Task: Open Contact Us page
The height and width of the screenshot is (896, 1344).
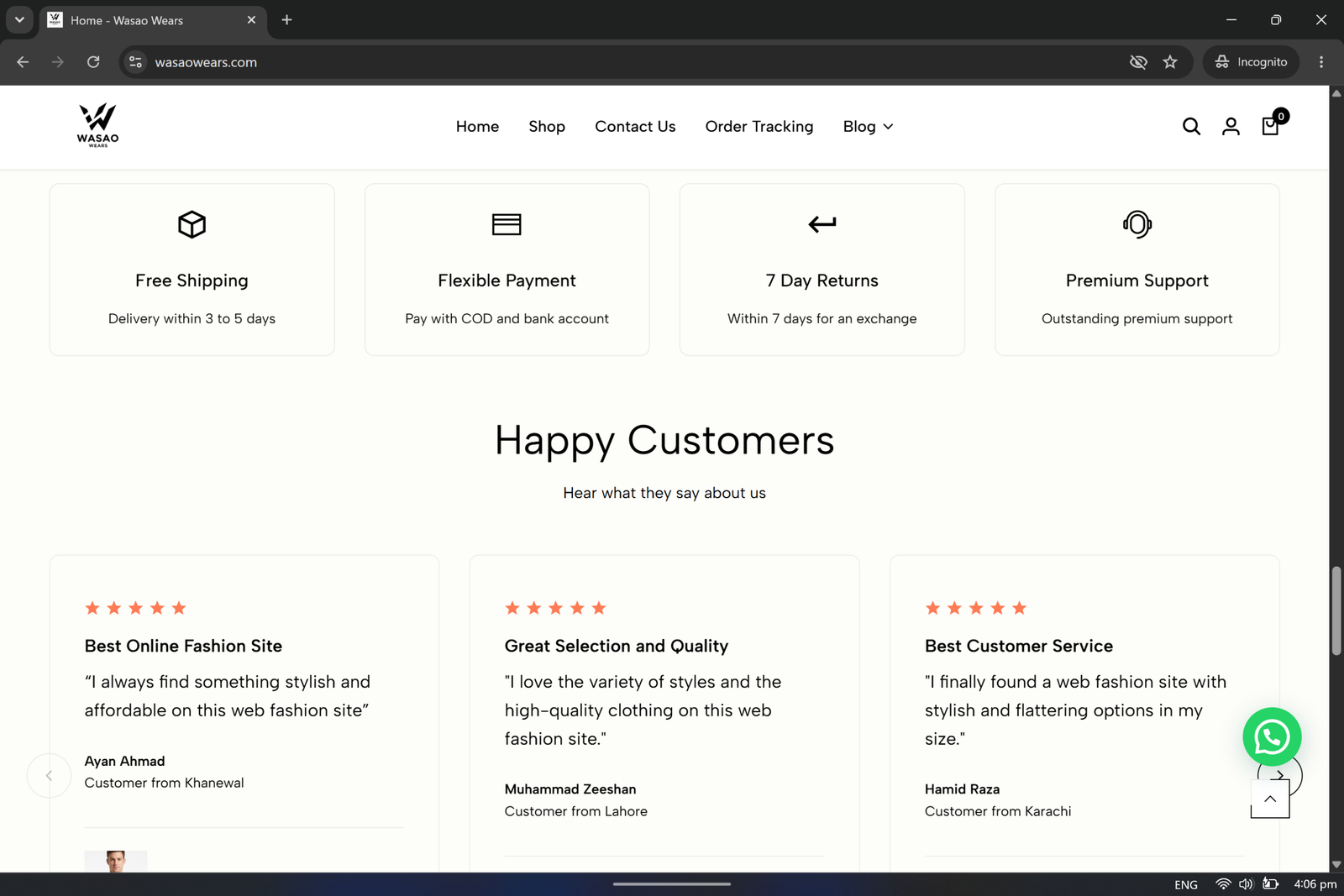Action: (635, 126)
